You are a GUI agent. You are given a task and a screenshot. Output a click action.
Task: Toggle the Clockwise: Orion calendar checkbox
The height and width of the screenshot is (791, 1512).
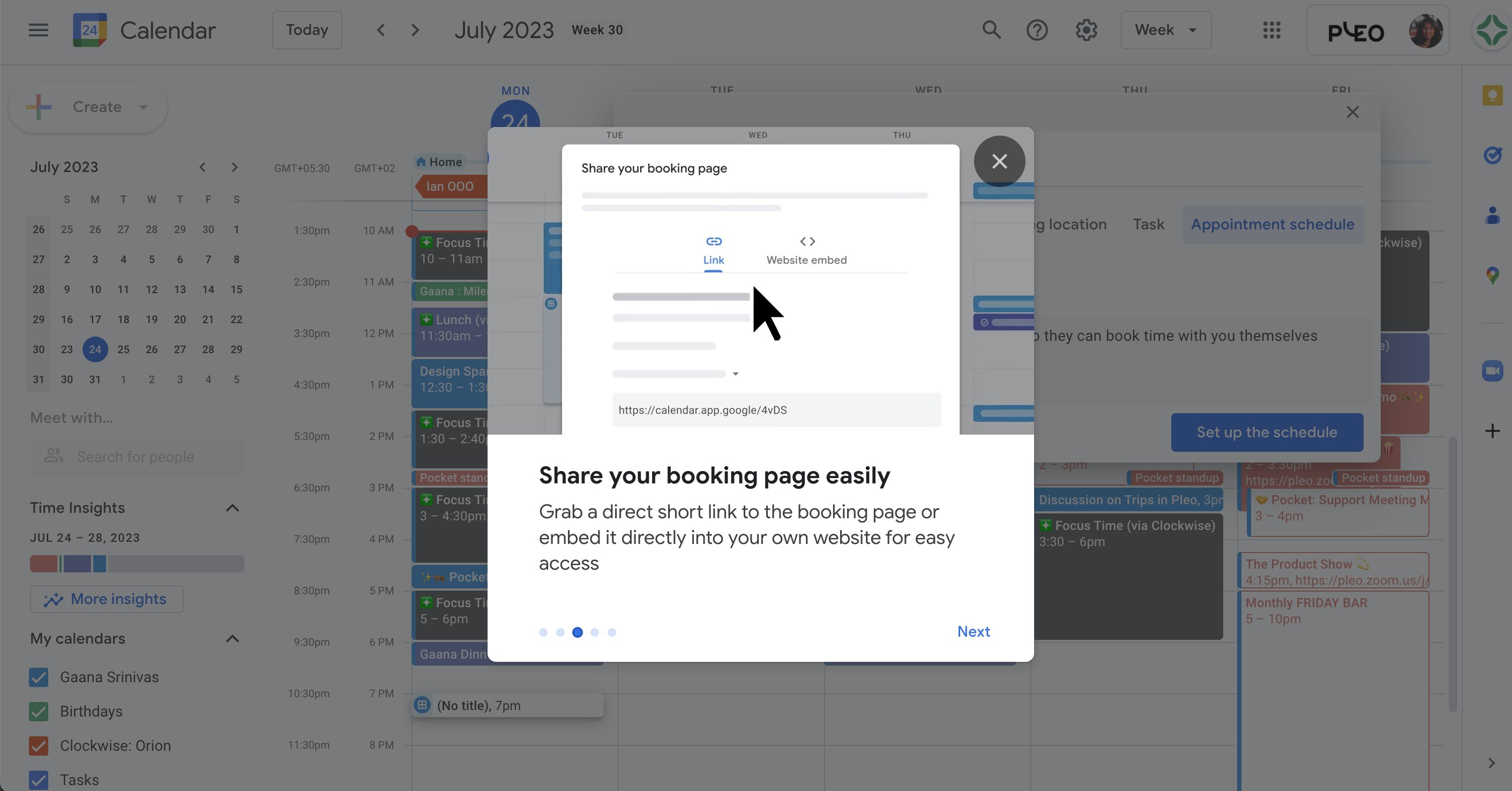click(39, 746)
